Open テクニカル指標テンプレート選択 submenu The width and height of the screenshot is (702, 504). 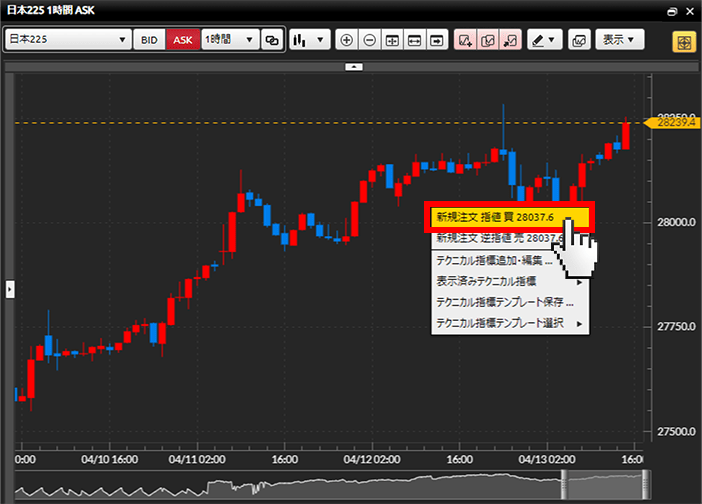point(510,323)
